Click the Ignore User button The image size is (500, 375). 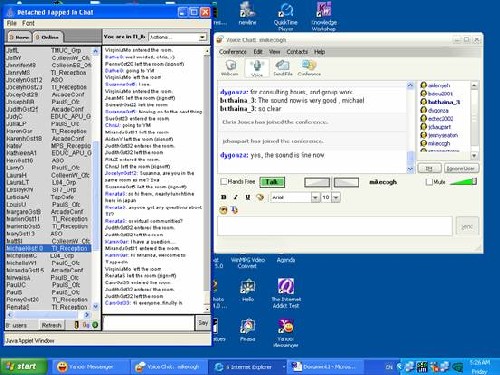(x=461, y=168)
